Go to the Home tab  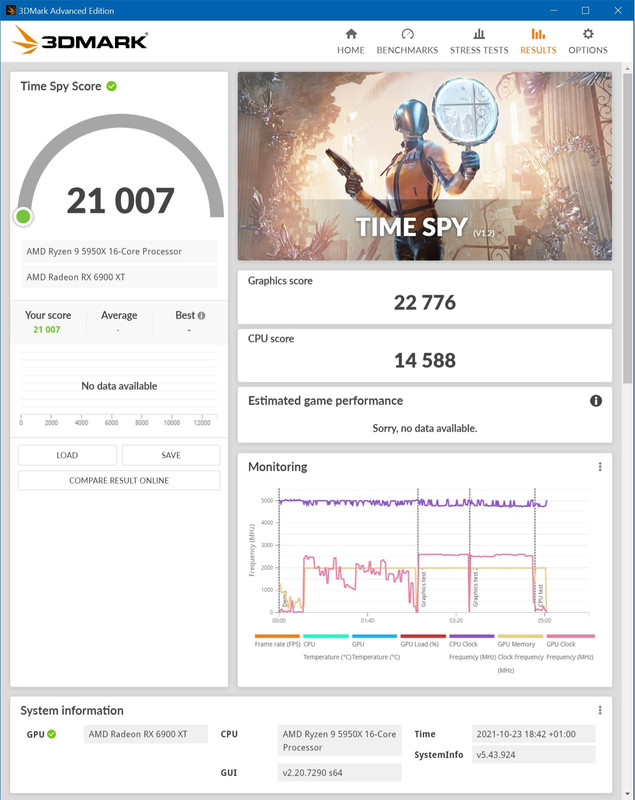350,41
